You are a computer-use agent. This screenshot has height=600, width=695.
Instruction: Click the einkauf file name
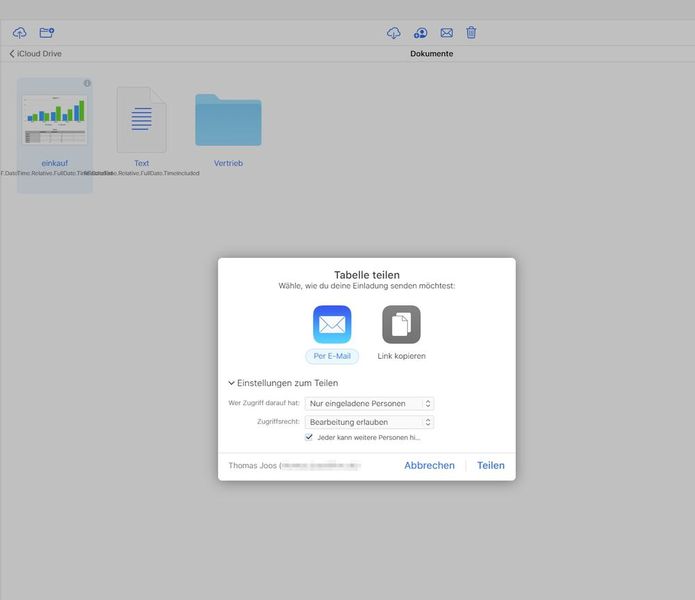[55, 163]
